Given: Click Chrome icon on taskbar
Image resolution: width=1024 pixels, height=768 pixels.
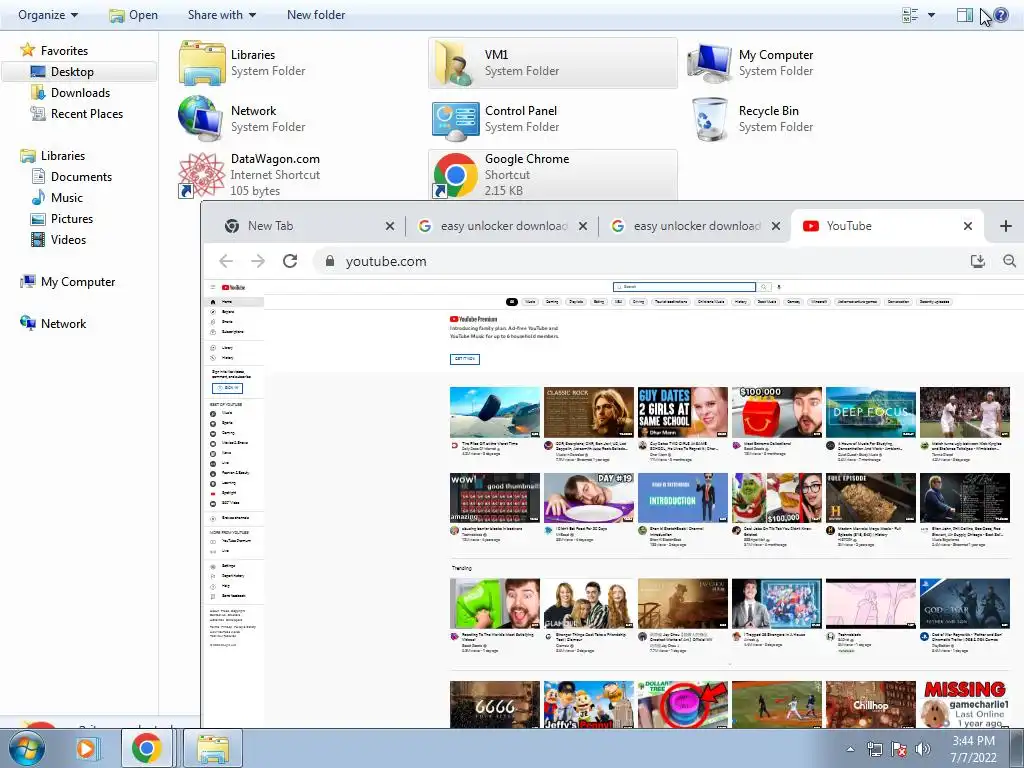Looking at the screenshot, I should click(146, 748).
